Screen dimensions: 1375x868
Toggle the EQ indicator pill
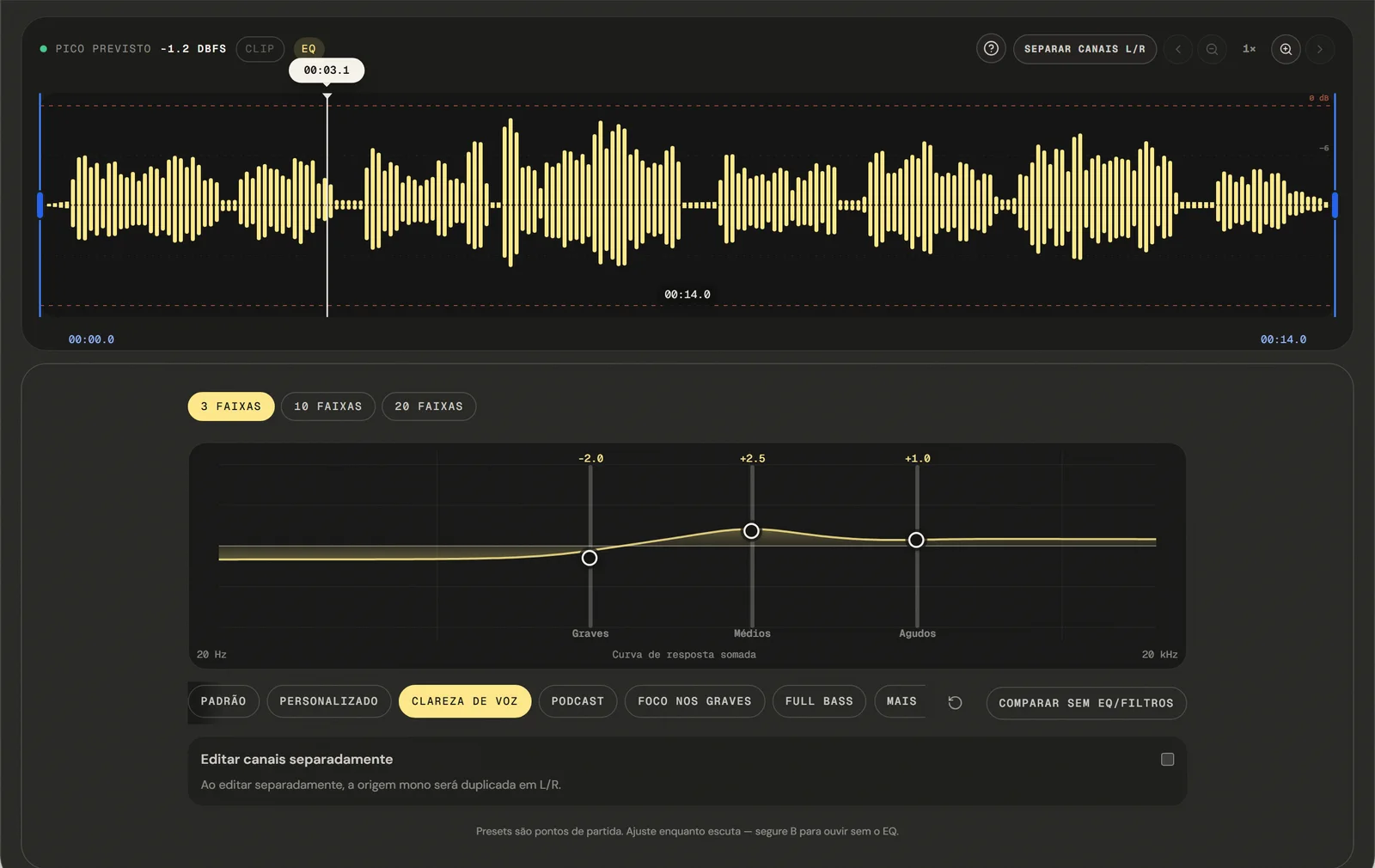[x=309, y=49]
